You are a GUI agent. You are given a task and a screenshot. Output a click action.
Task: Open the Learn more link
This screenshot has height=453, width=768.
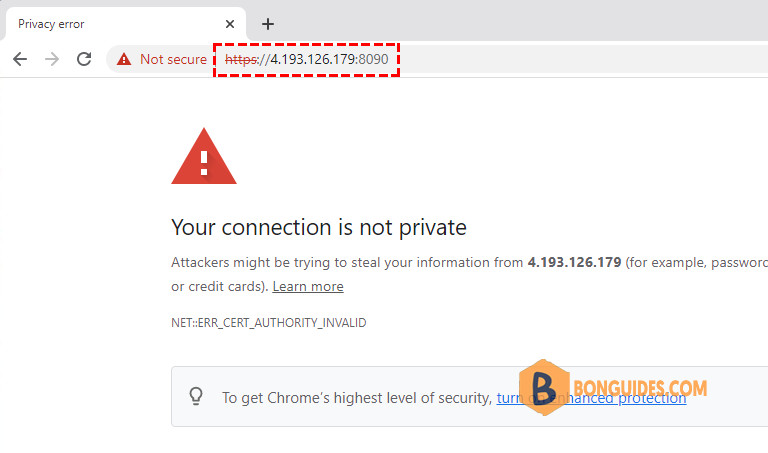[308, 286]
